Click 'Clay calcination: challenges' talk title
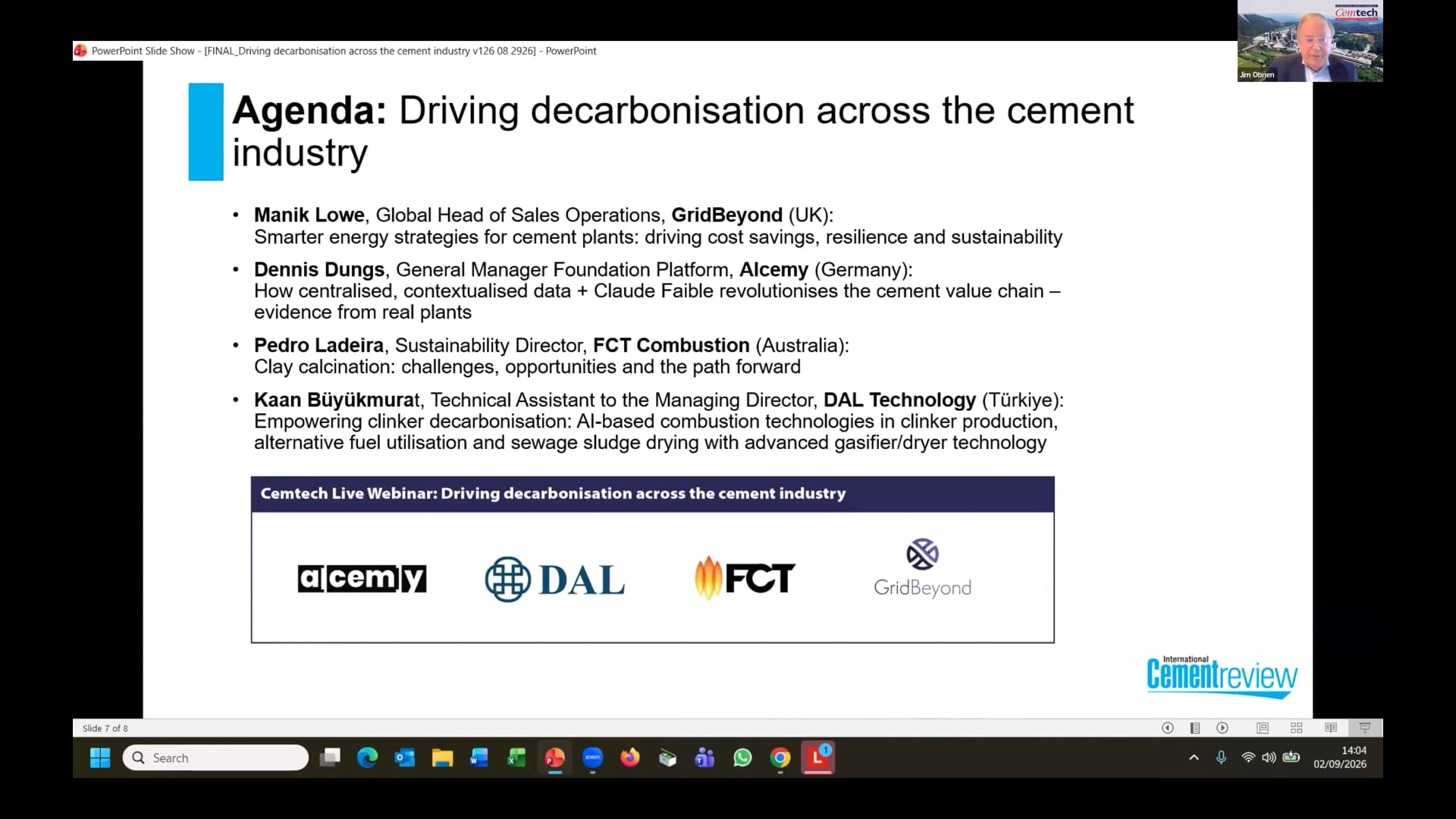Viewport: 1456px width, 819px height. (527, 367)
